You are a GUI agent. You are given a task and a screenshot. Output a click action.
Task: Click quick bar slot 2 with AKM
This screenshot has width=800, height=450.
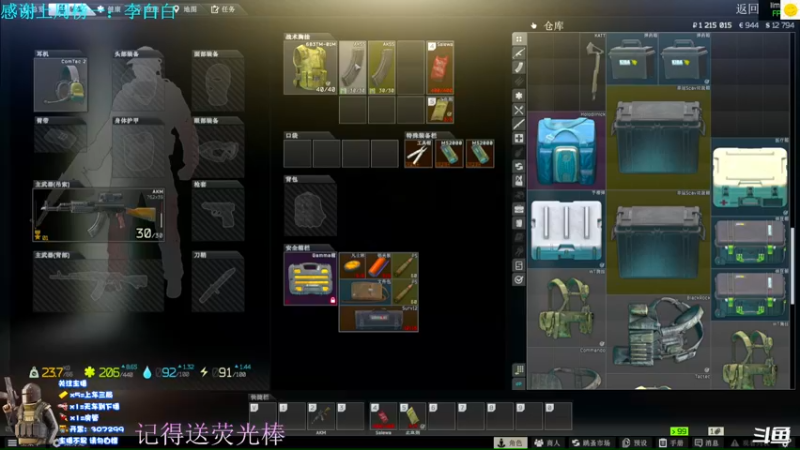coord(321,415)
